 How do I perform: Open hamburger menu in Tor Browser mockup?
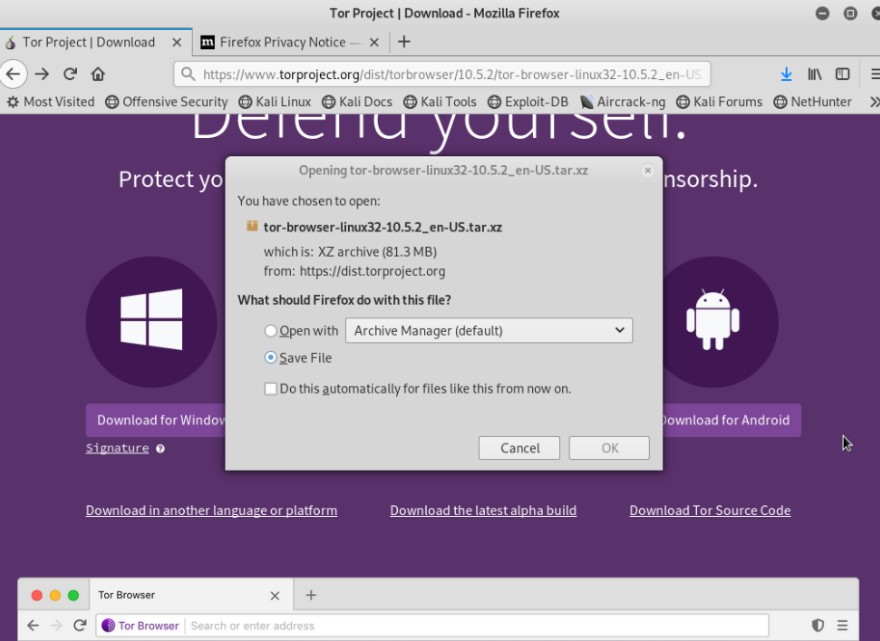(x=842, y=625)
